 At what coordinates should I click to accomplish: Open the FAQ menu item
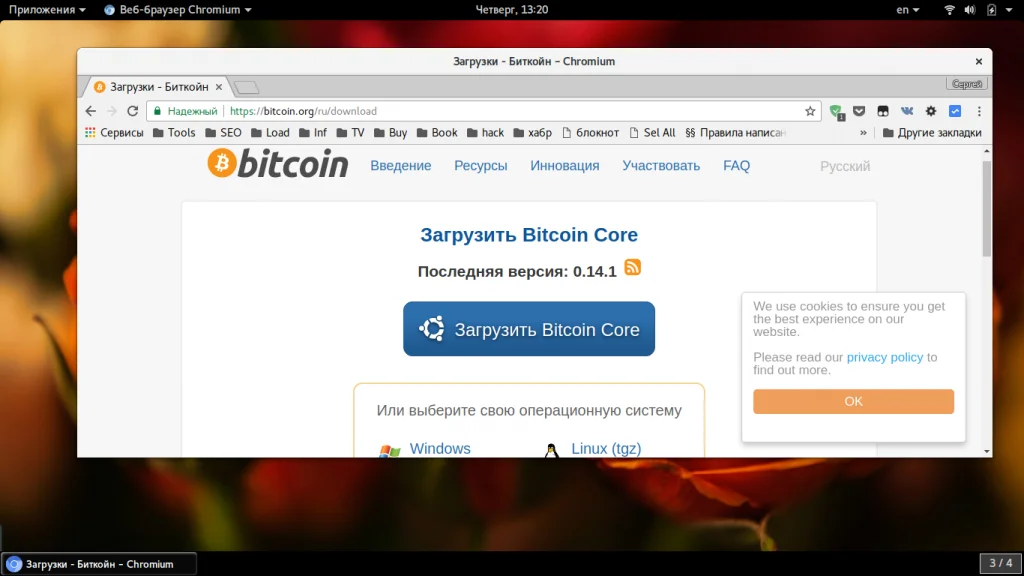(737, 166)
